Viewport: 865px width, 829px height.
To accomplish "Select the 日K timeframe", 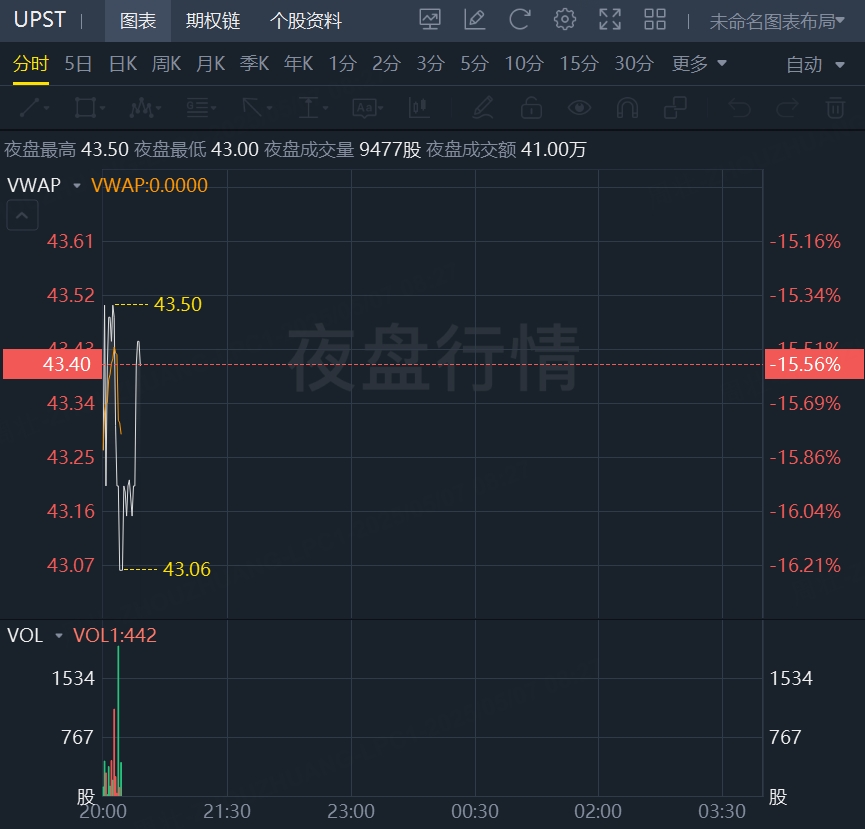I will [123, 63].
